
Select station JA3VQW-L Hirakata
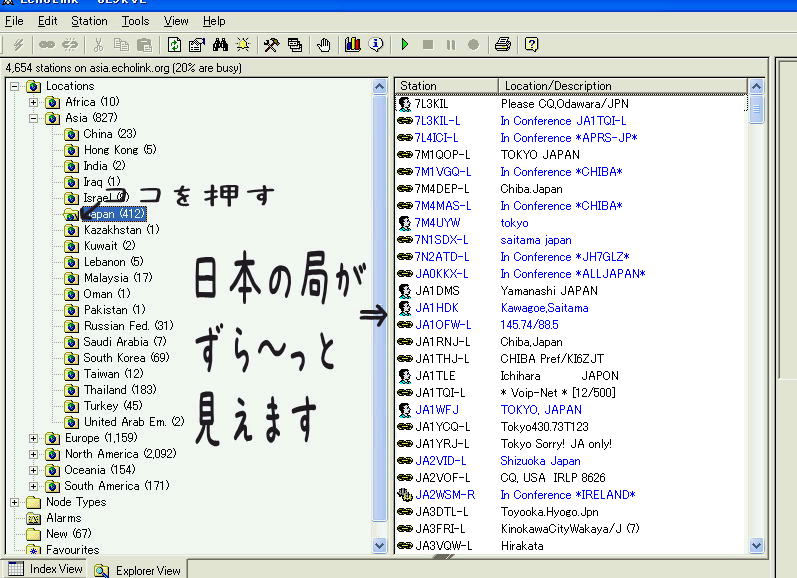click(570, 546)
